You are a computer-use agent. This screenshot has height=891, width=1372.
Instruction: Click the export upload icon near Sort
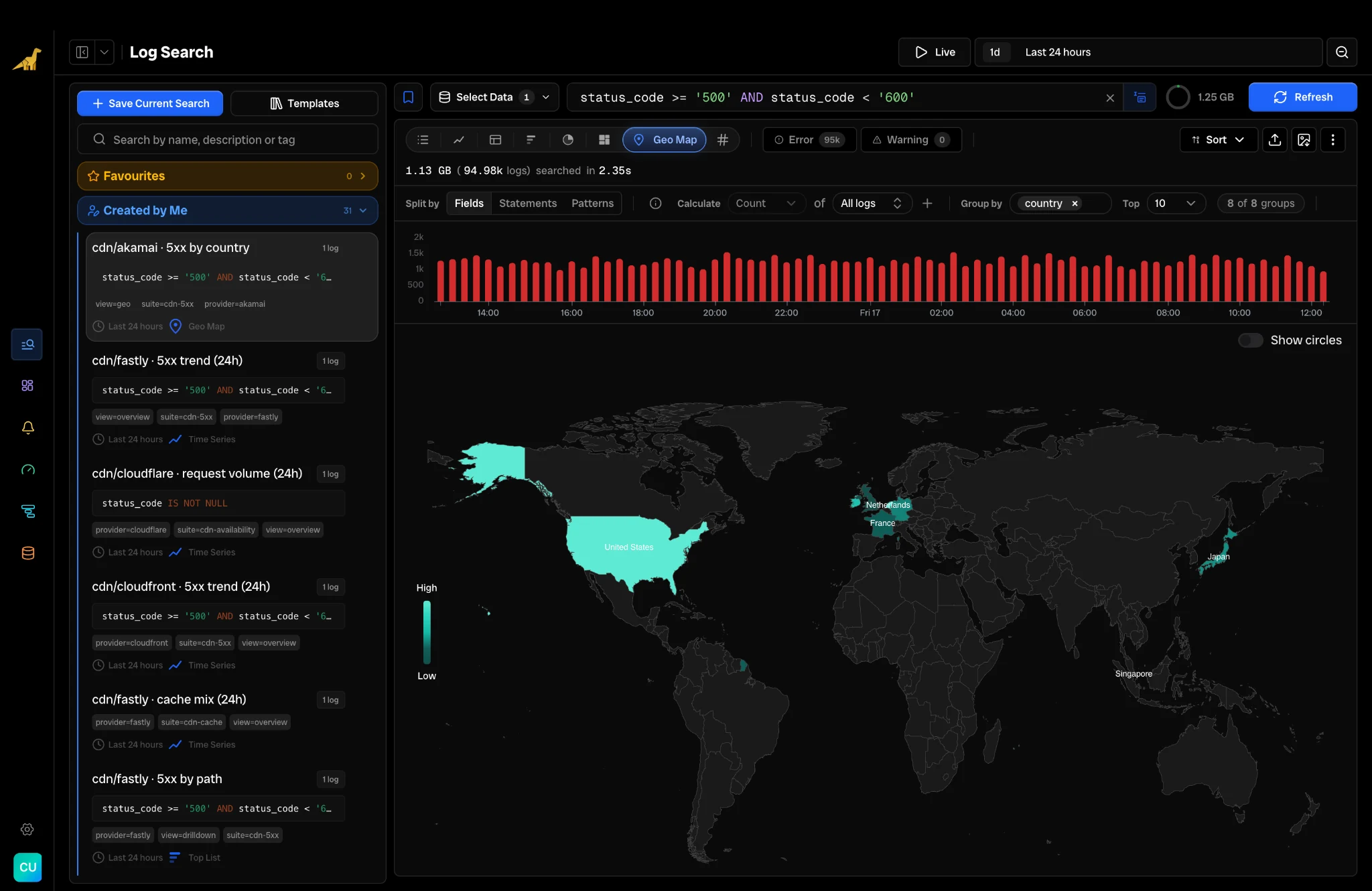[1275, 139]
